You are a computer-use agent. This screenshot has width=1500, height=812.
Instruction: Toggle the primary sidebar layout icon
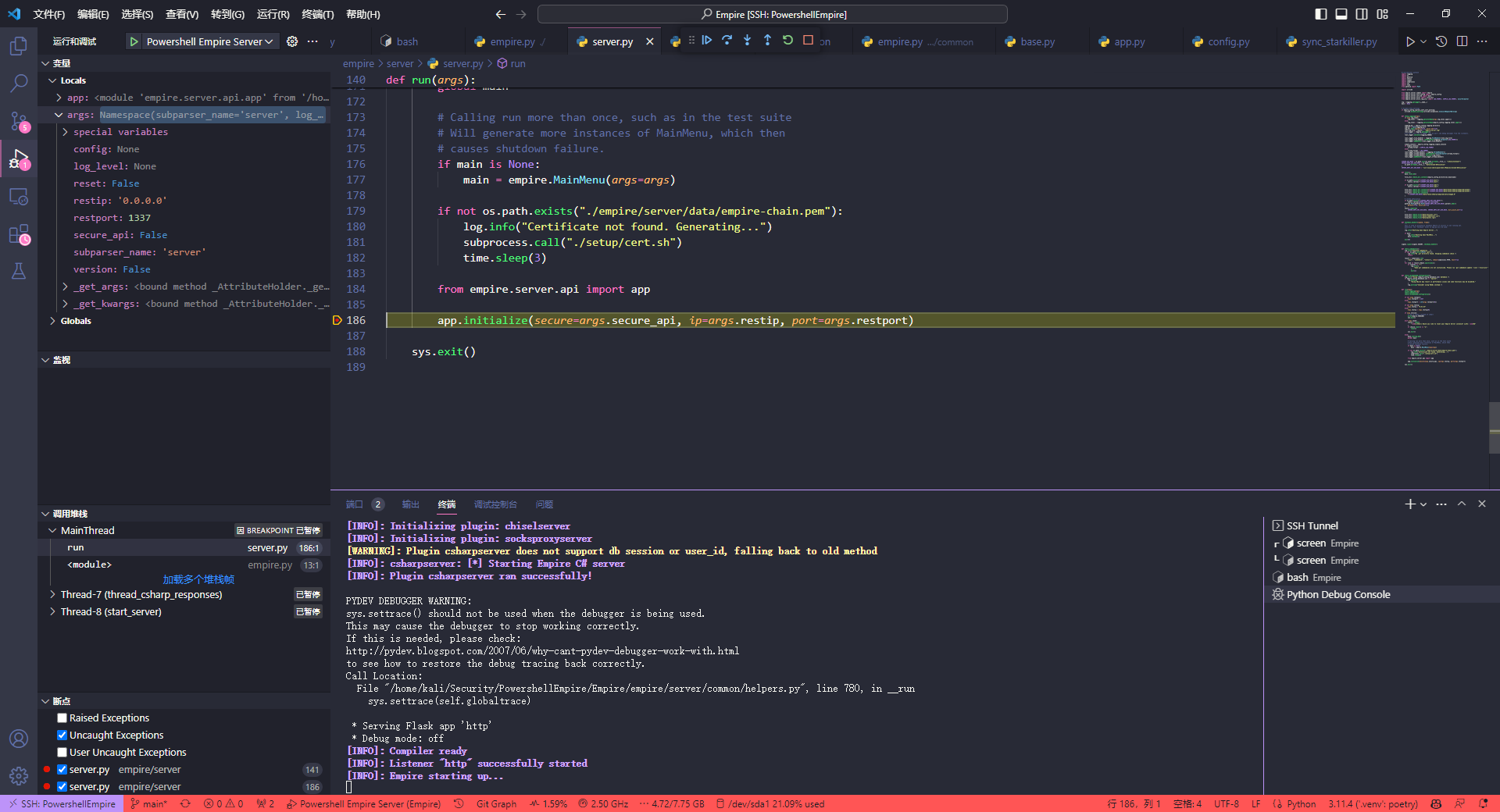pyautogui.click(x=1321, y=14)
